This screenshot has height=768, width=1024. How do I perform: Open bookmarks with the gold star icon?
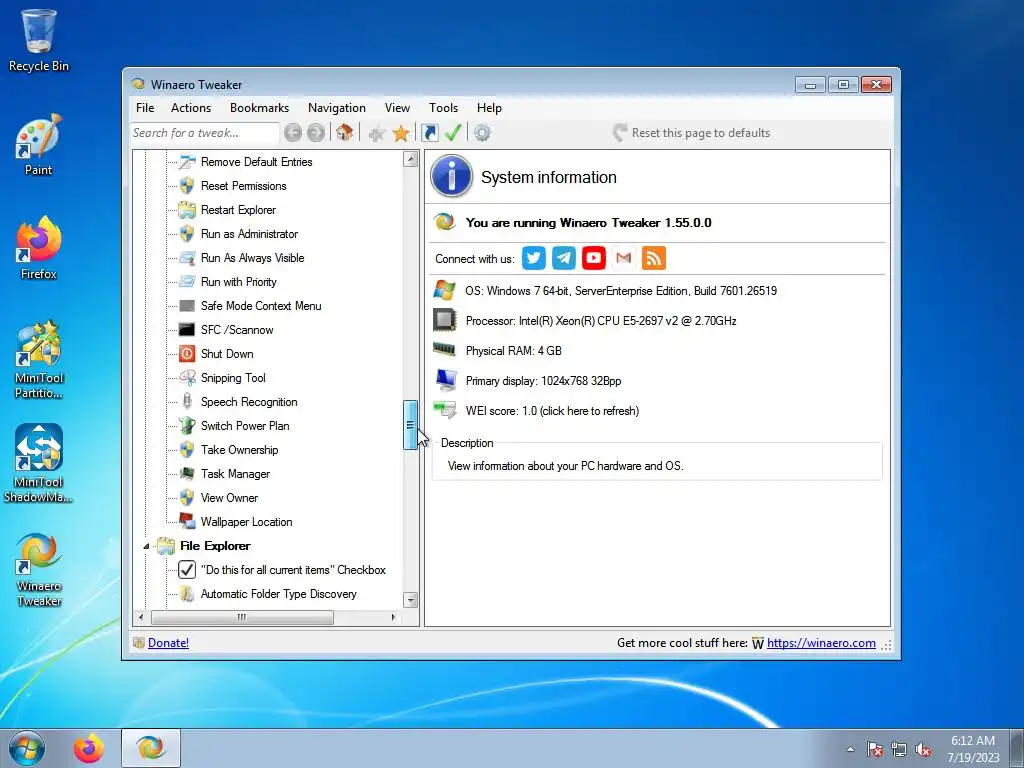[x=401, y=133]
